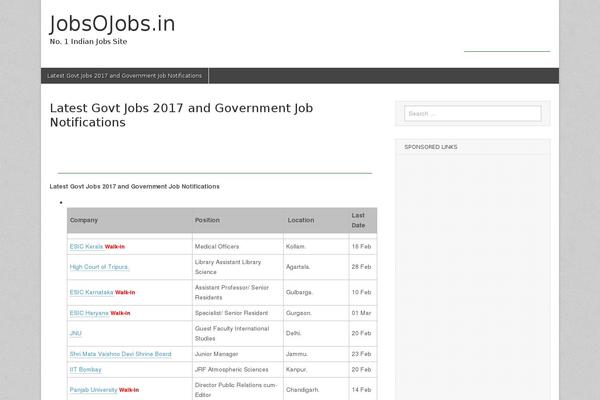Click the SPONSORED LINKS sidebar heading
600x400 pixels.
431,147
